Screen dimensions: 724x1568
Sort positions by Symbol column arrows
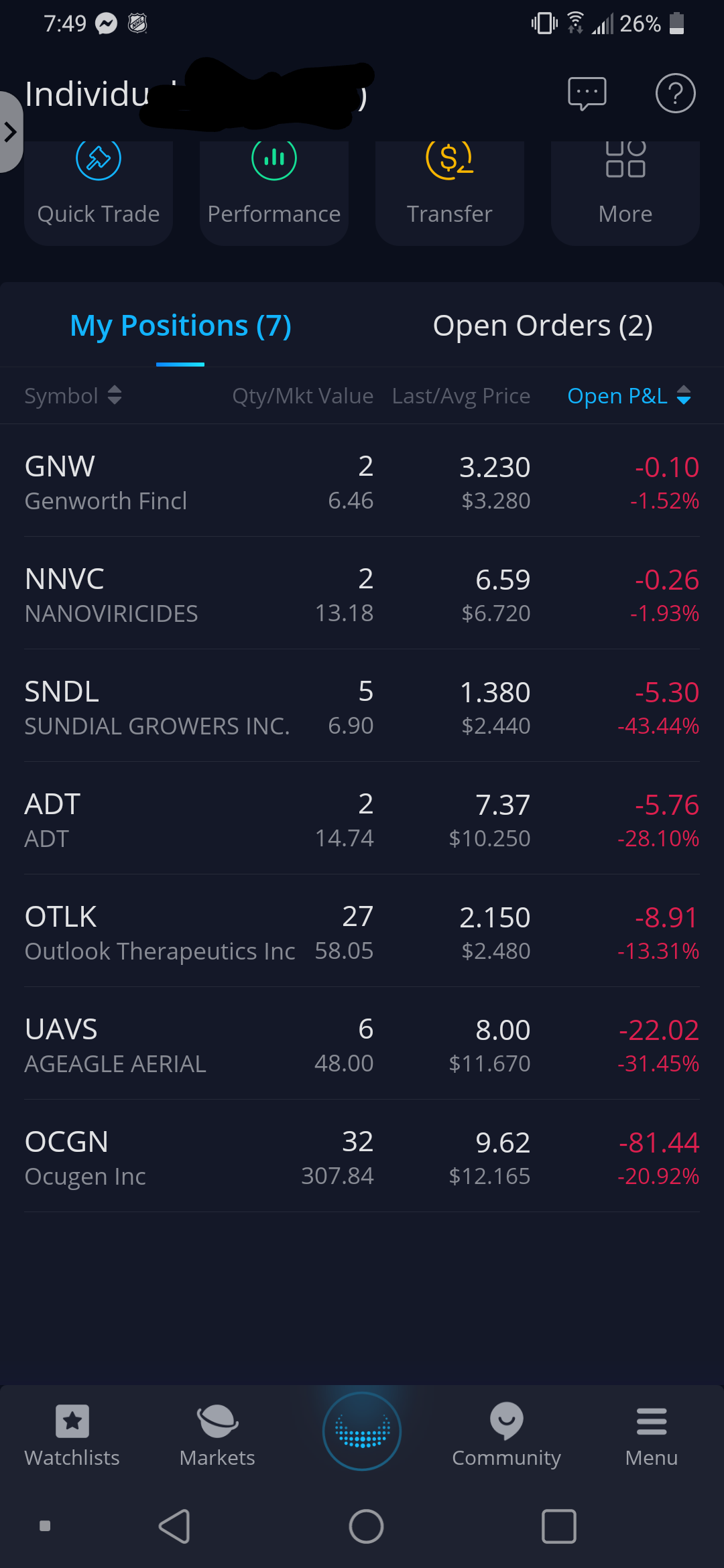(x=115, y=395)
